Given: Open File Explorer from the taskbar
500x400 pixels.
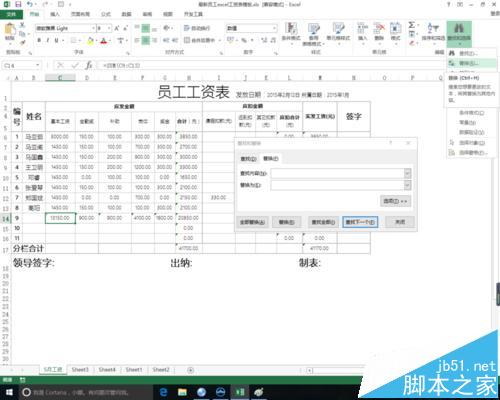Looking at the screenshot, I should (182, 392).
